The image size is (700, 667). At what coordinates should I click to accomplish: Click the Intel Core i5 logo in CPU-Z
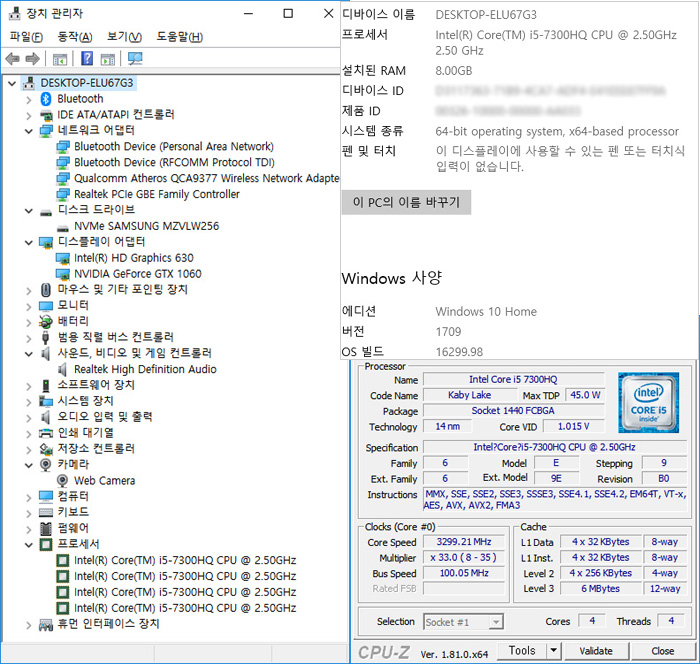(648, 403)
